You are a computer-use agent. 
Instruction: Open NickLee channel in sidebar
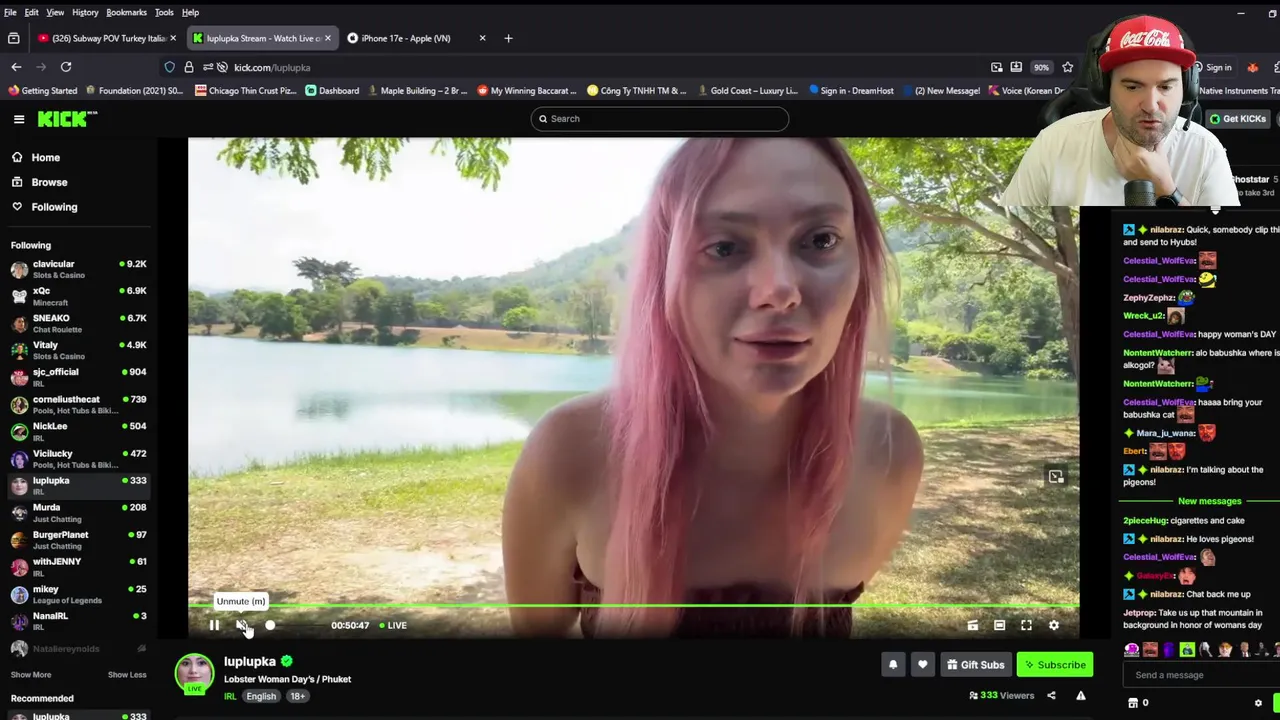78,431
